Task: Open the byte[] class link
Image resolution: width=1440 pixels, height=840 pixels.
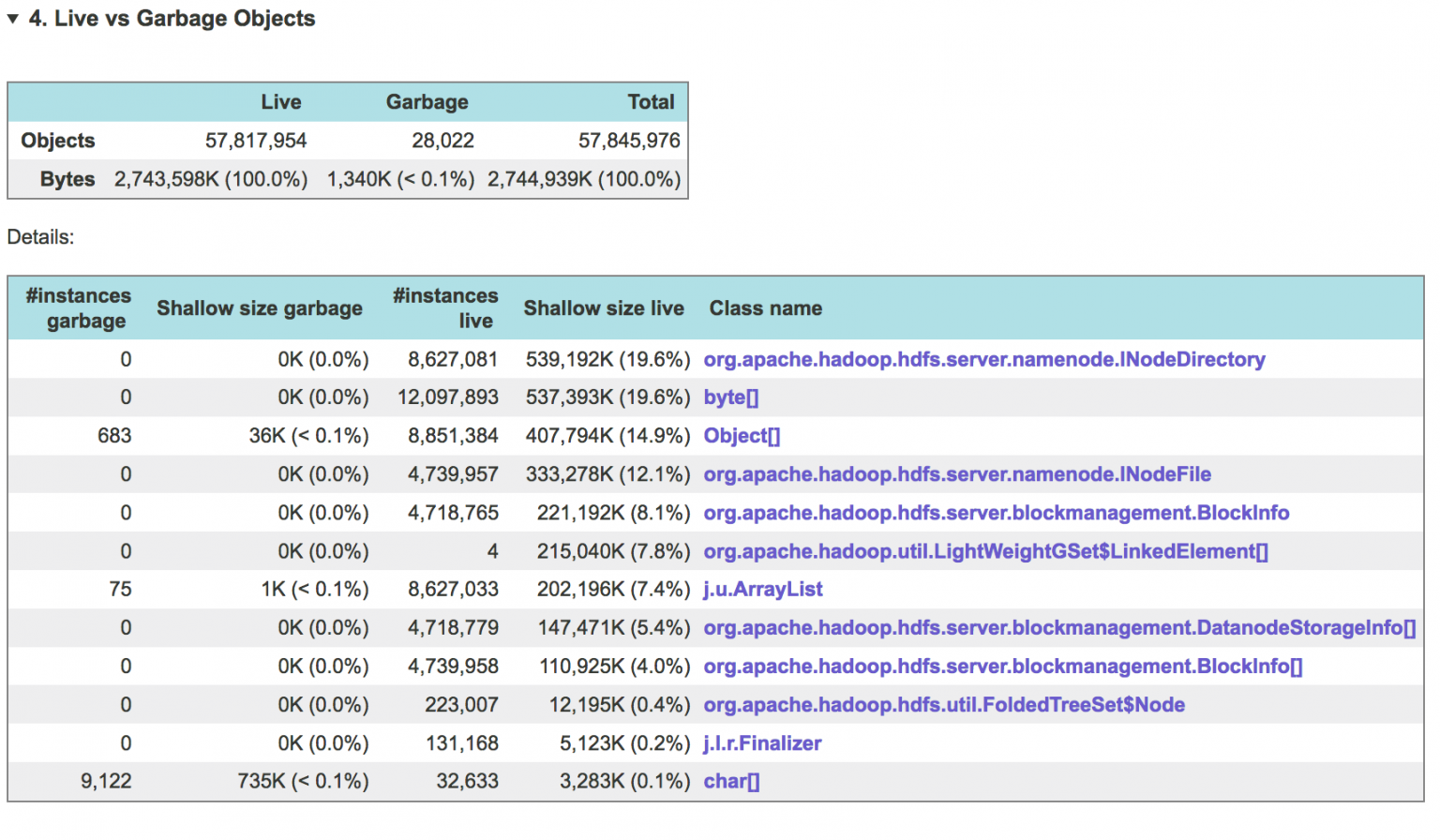Action: [x=730, y=397]
